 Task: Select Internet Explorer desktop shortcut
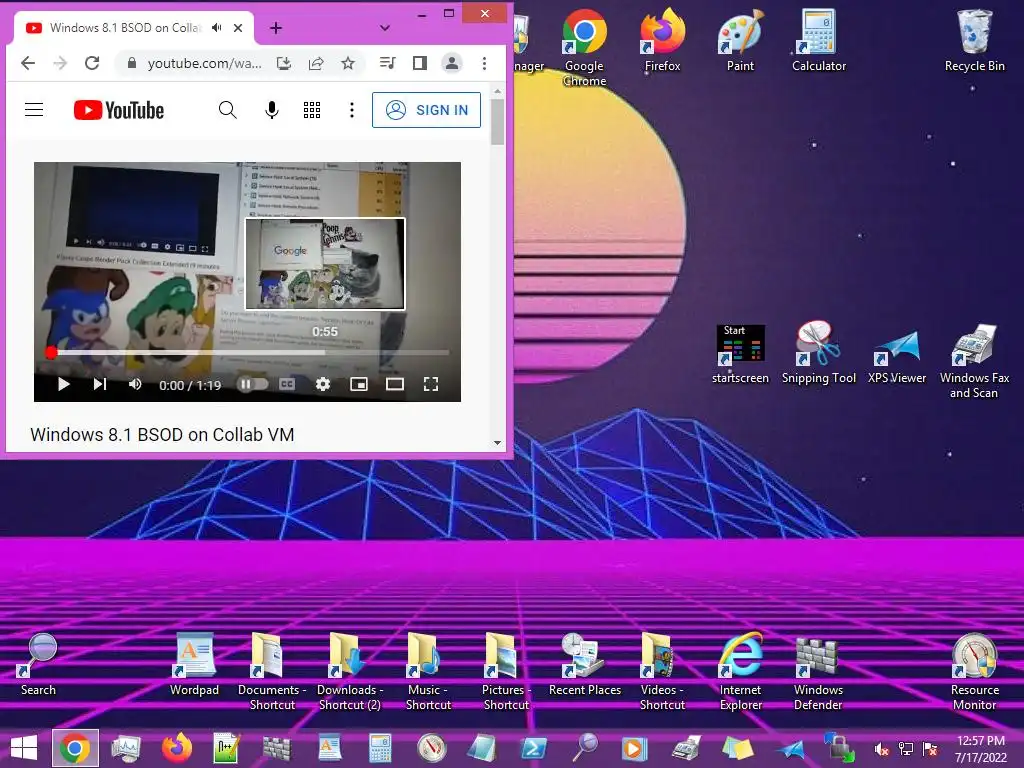pos(741,672)
